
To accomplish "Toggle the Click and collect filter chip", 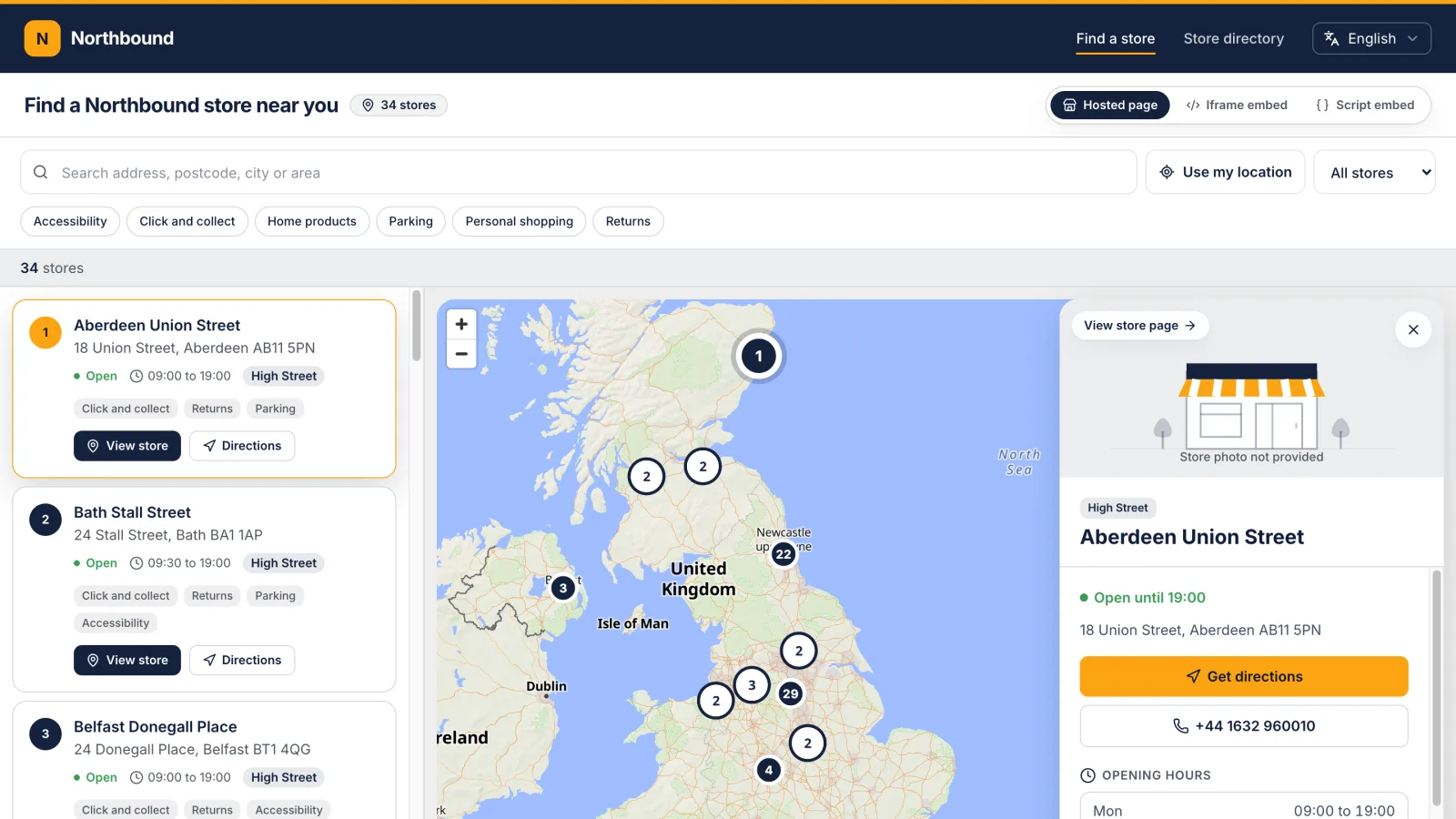I will tap(187, 221).
